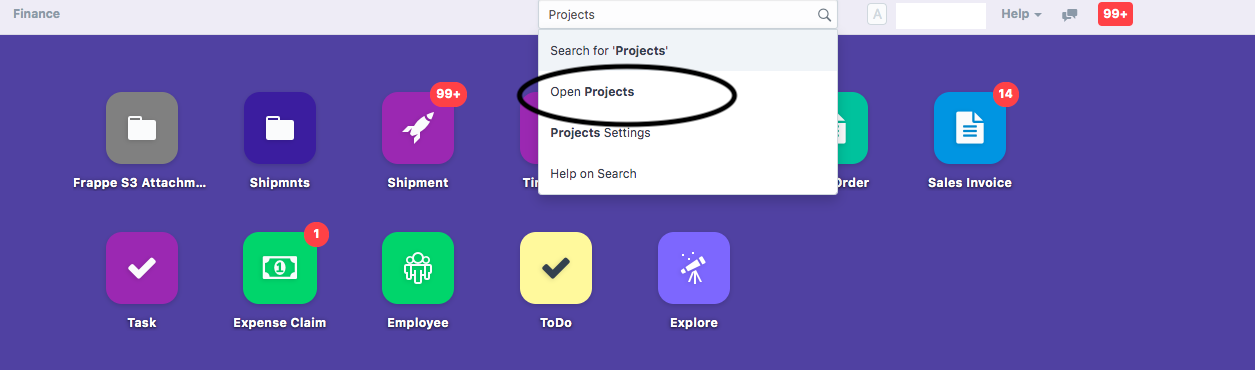Open the Frappe S3 Attachment icon
Viewport: 1255px width, 370px height.
click(x=142, y=128)
